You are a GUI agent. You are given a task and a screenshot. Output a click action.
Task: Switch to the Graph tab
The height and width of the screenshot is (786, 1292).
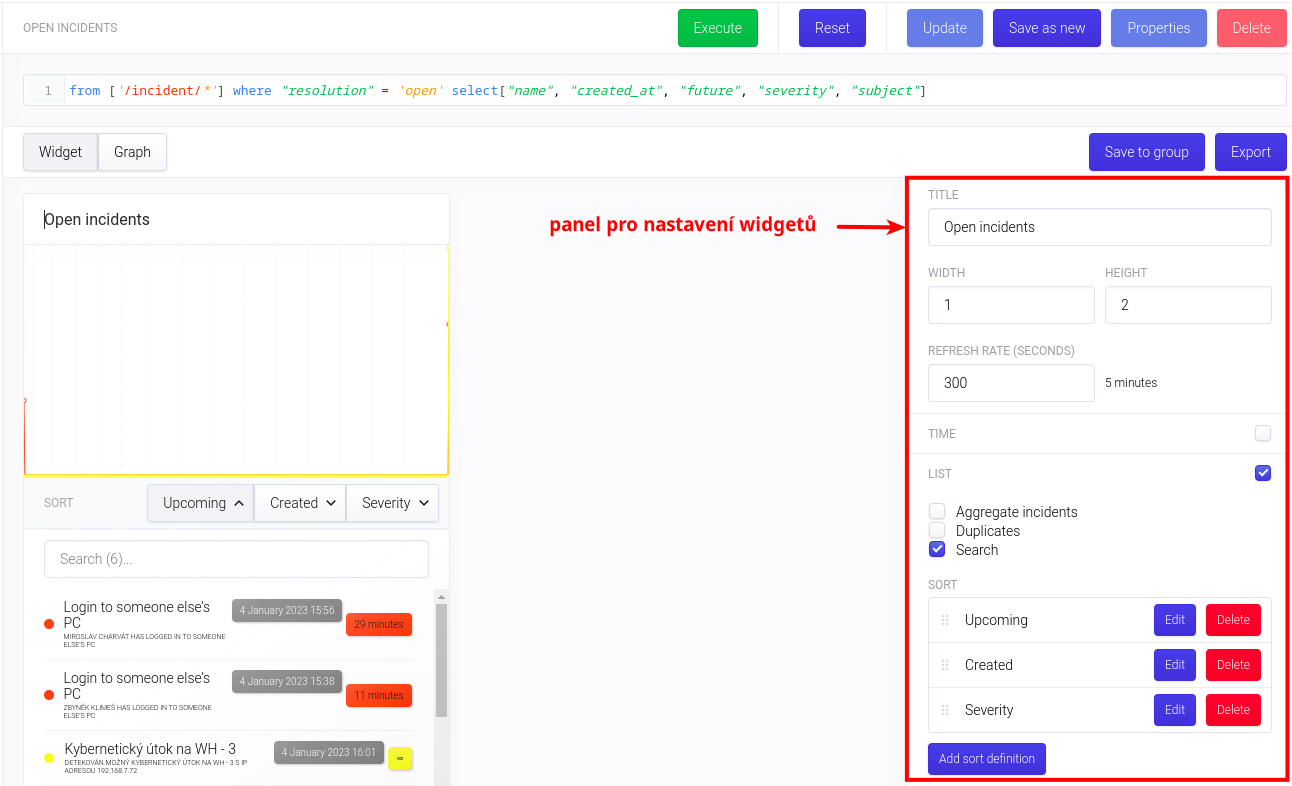132,152
